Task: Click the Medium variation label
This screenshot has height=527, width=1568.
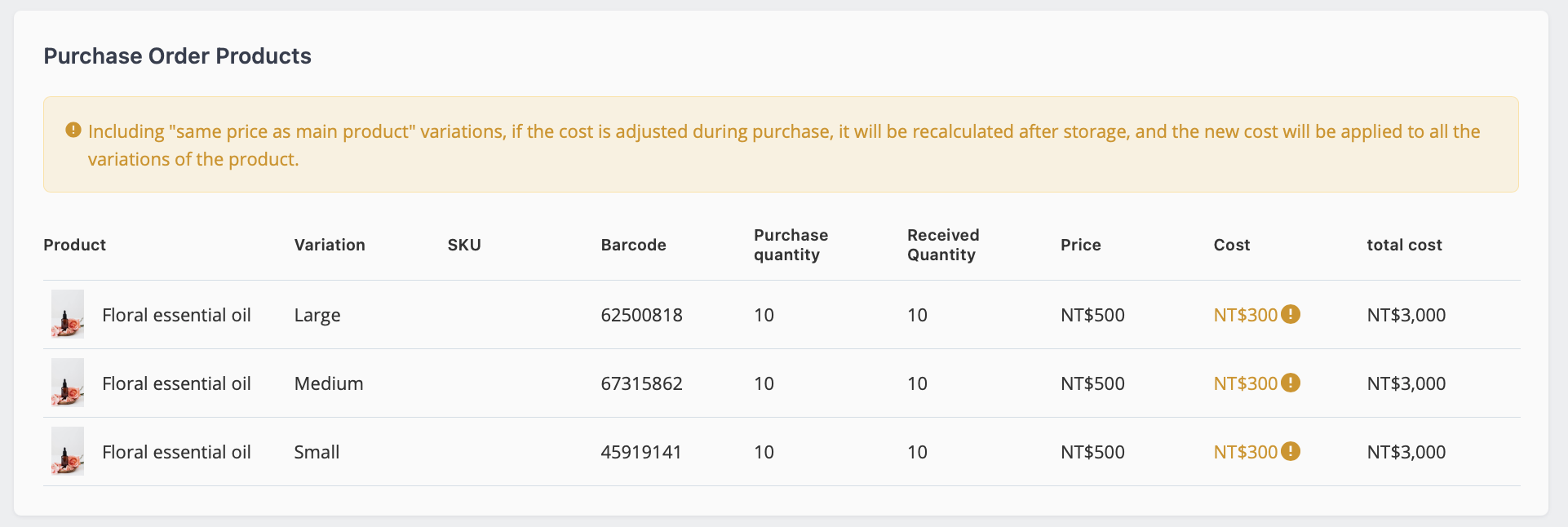Action: click(329, 383)
